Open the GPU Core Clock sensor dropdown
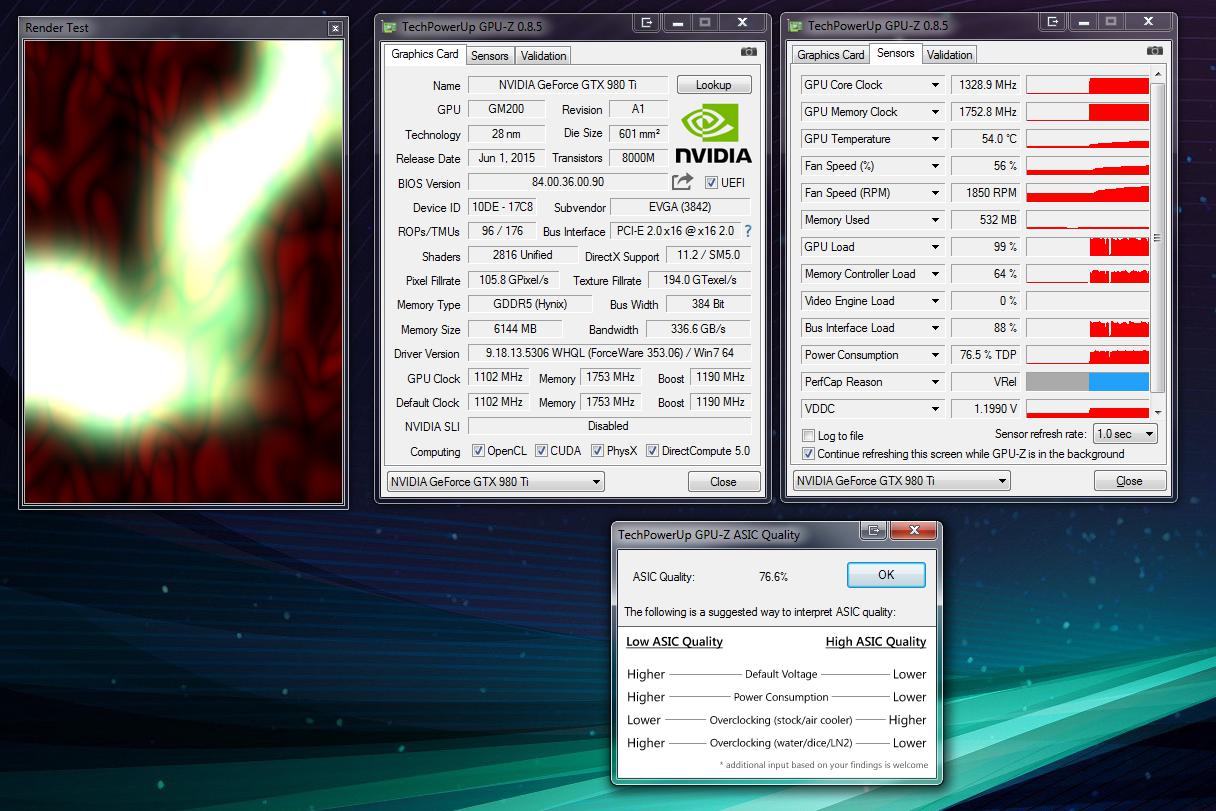This screenshot has width=1216, height=811. coord(935,85)
